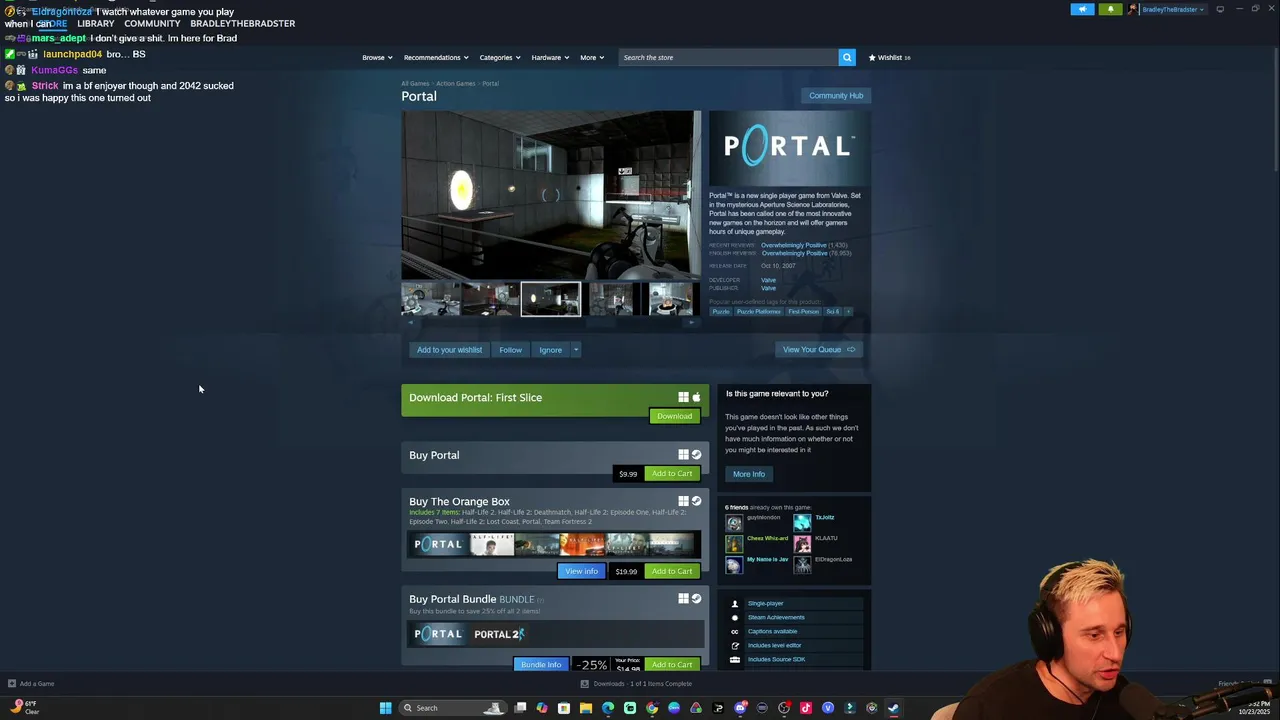Click the thumbnail strip scrollbar track
This screenshot has width=1280, height=720.
click(x=551, y=322)
